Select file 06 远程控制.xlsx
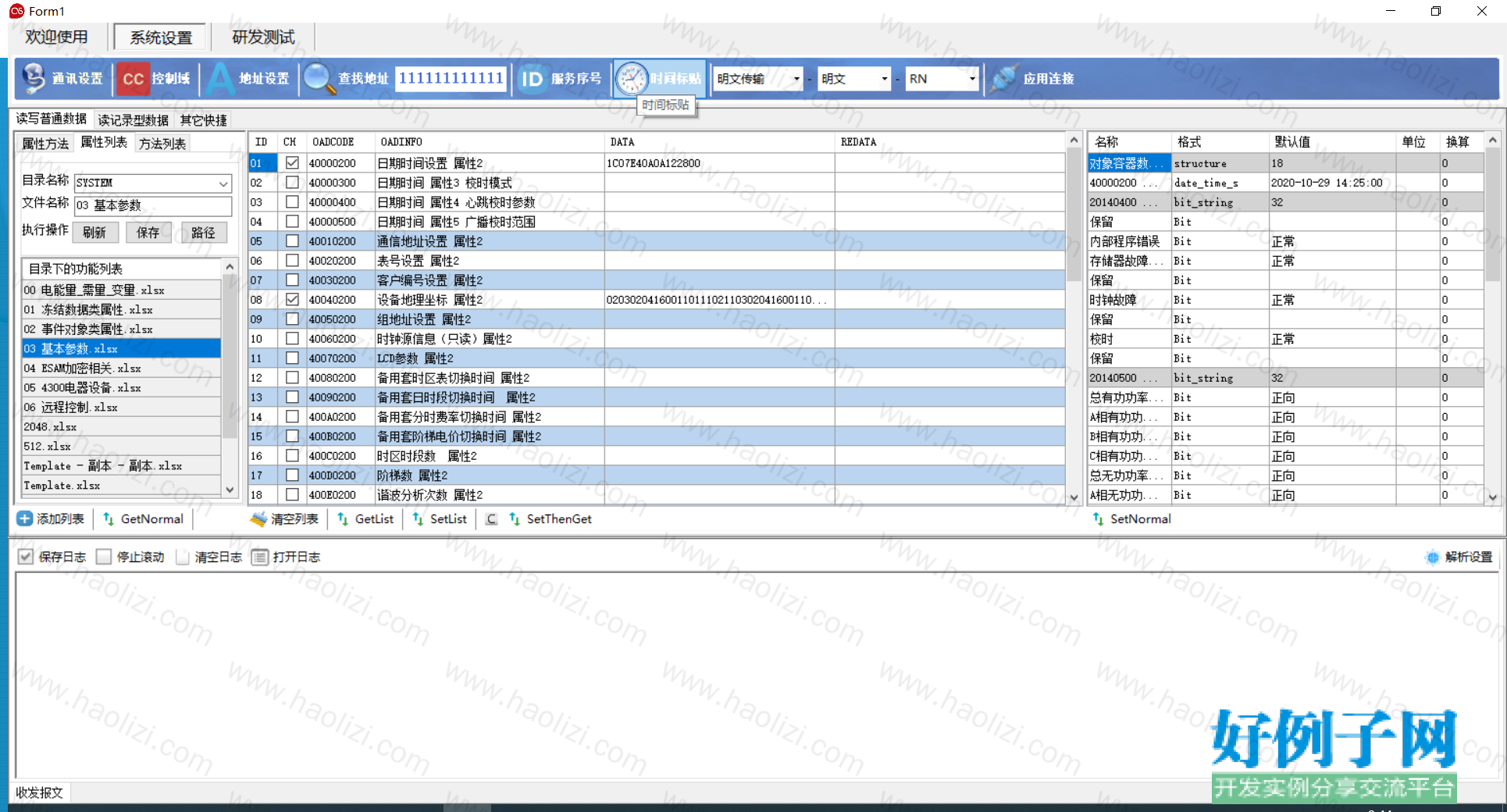 pos(122,408)
